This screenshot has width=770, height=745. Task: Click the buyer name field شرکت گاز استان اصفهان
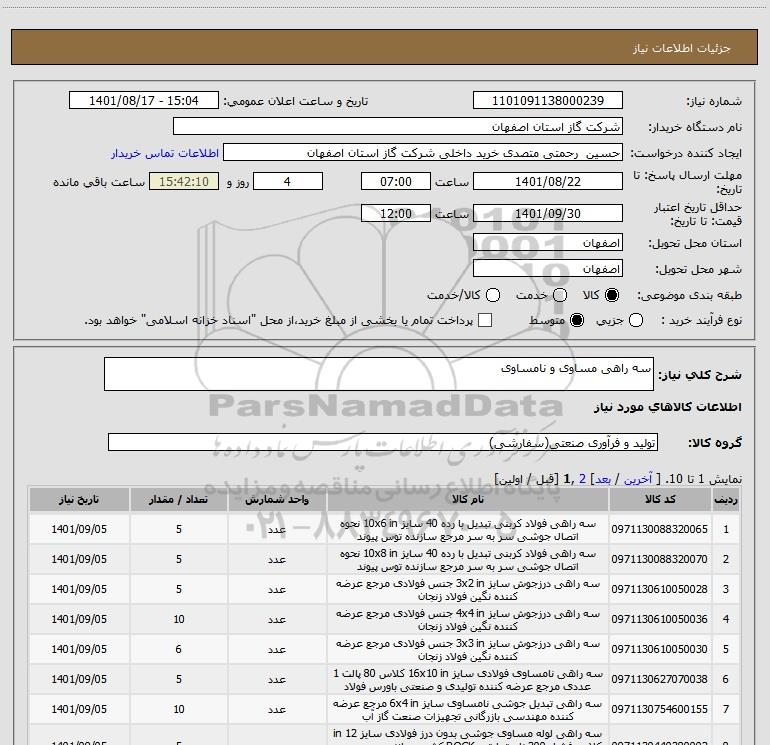point(398,126)
